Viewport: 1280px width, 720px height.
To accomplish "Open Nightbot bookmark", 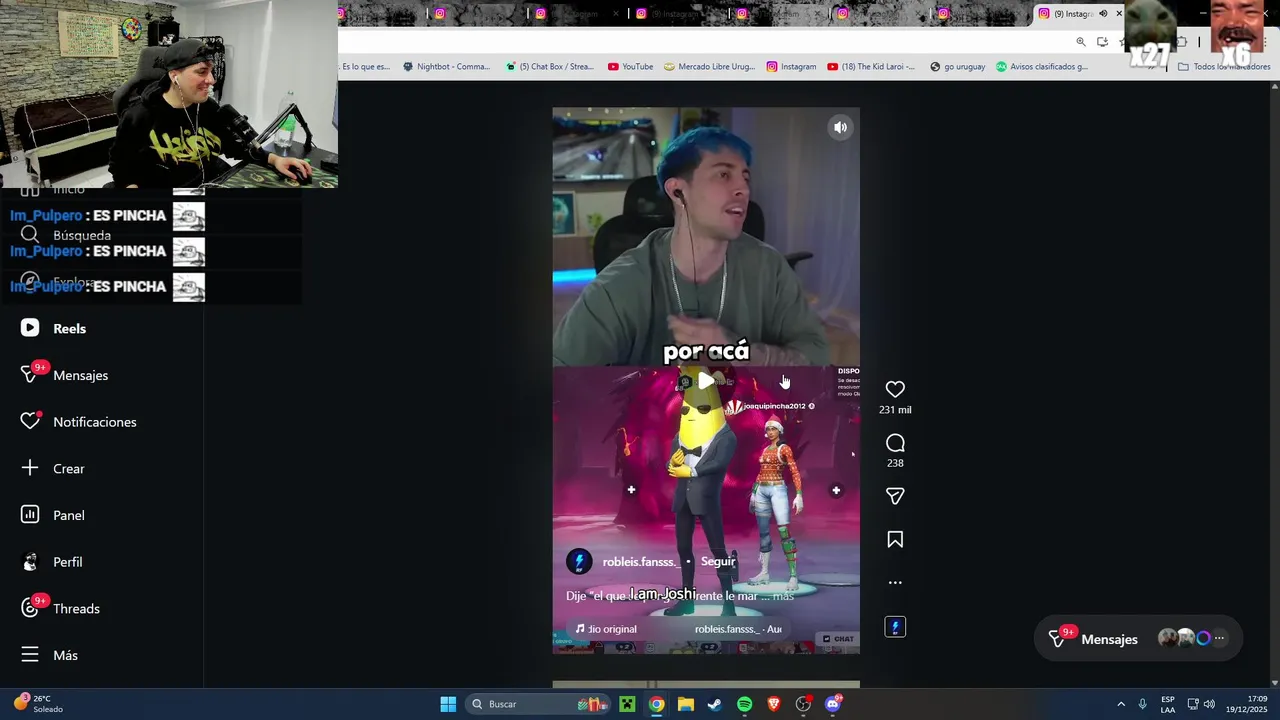I will (x=446, y=67).
